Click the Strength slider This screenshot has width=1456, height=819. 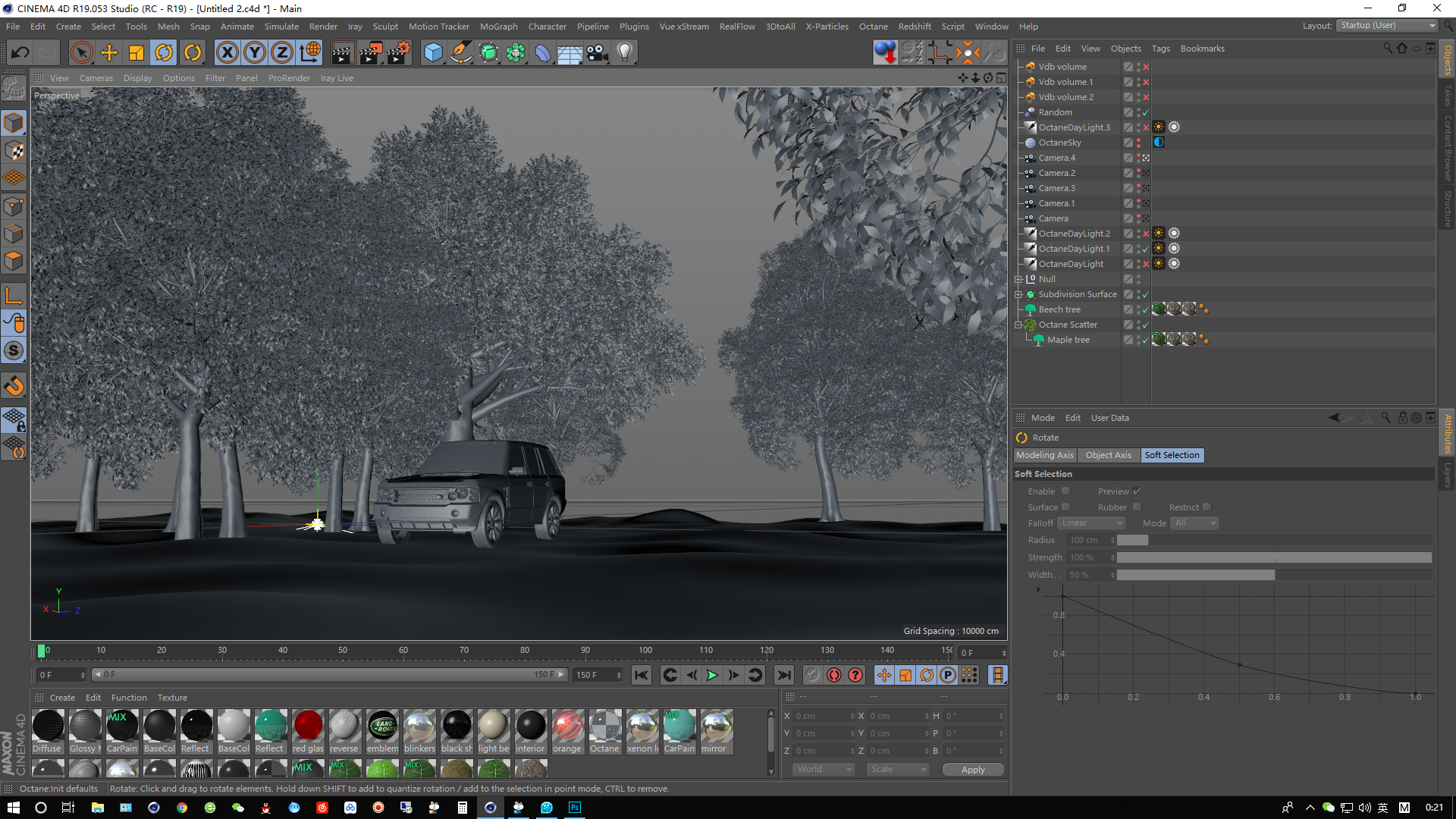point(1274,557)
